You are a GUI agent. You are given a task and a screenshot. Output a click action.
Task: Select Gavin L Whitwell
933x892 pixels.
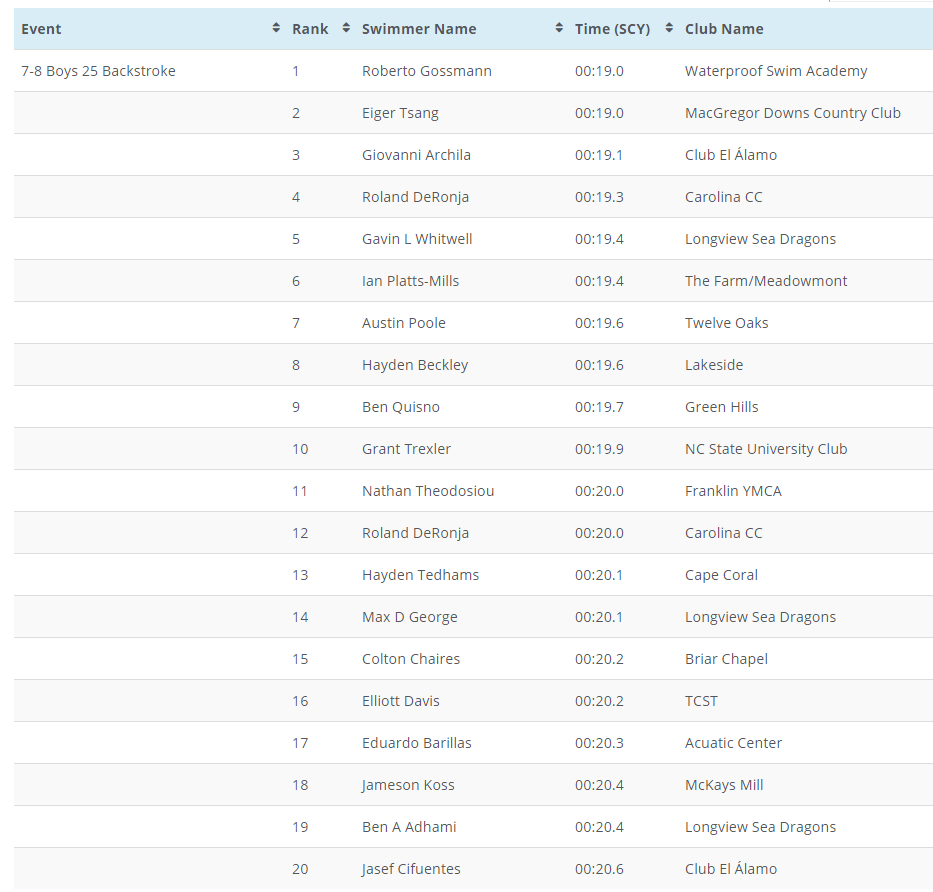pos(417,239)
